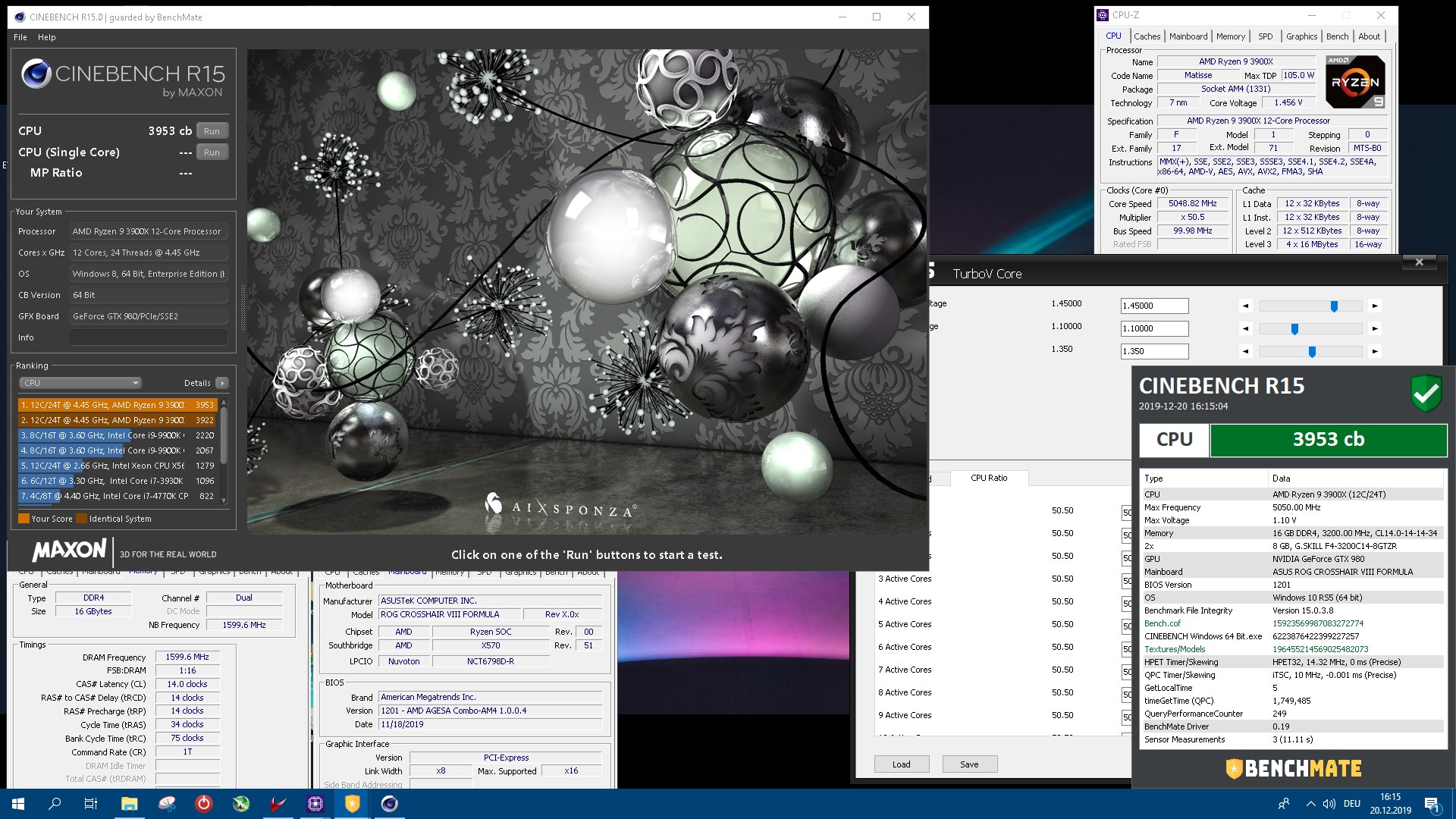Open File Explorer from the taskbar

(x=130, y=804)
